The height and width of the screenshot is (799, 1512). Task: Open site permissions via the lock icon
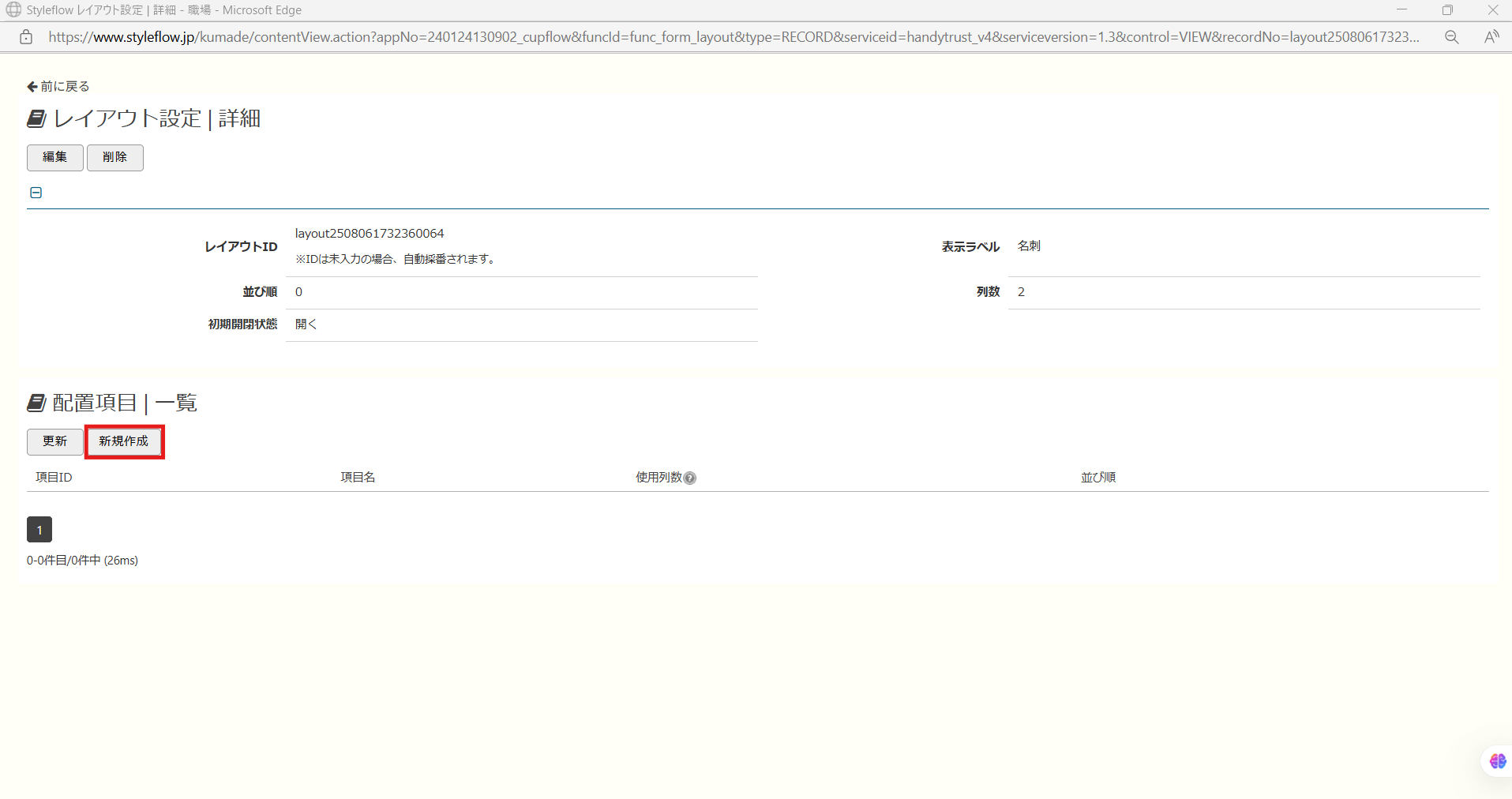[x=26, y=36]
